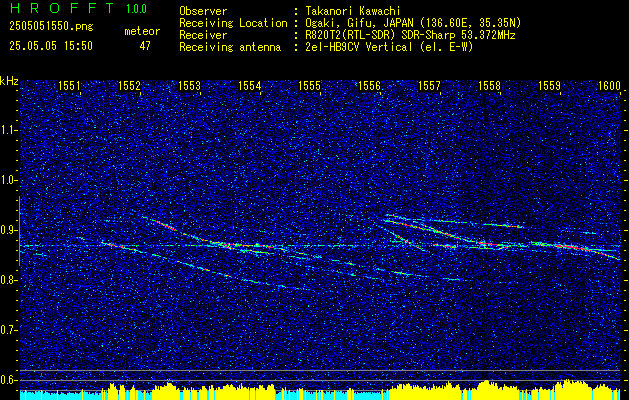Viewport: 629px width, 400px height.
Task: Click the HROFFT program title
Action: (x=62, y=8)
